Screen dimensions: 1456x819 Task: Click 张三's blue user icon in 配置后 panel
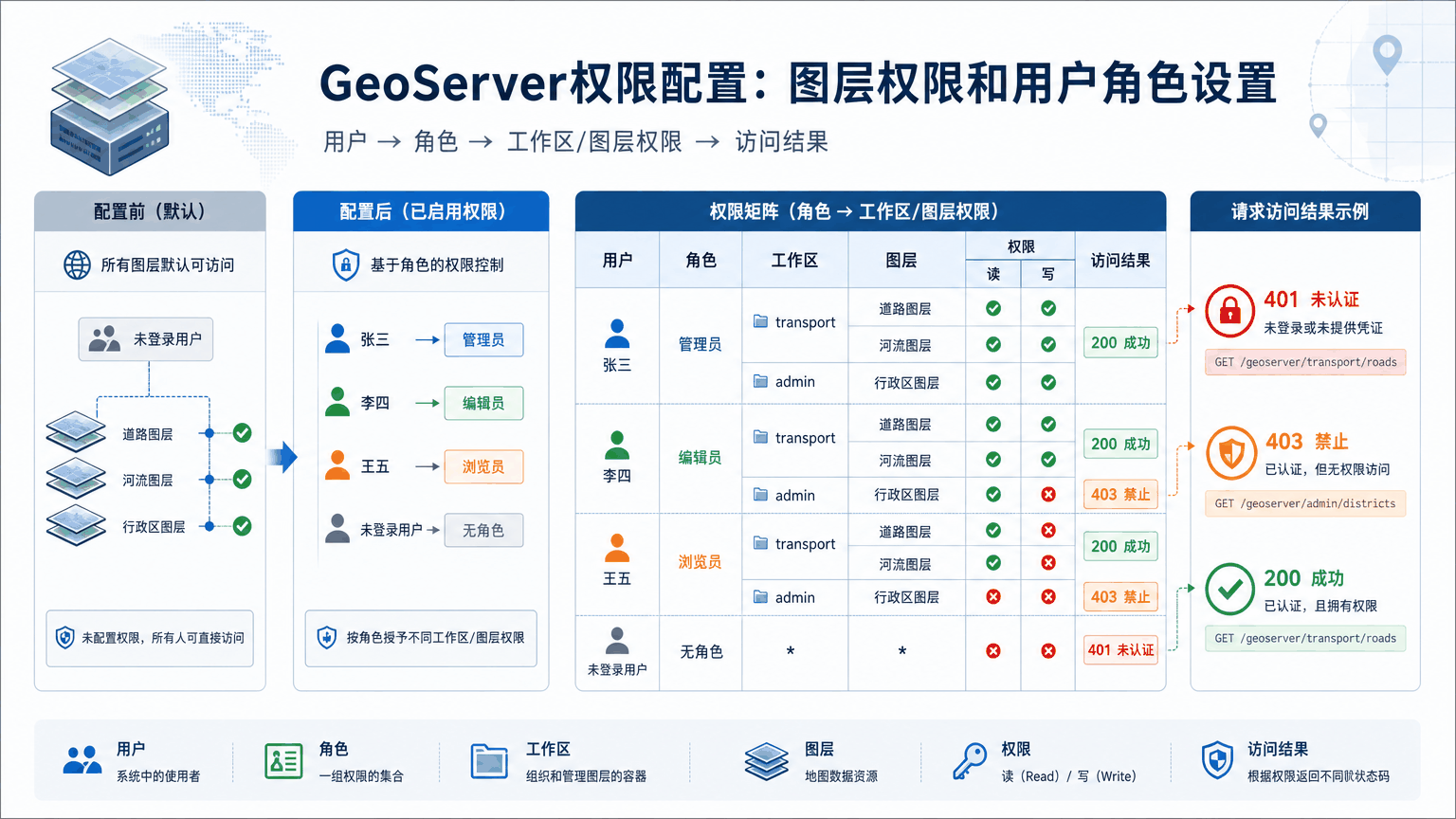point(337,338)
